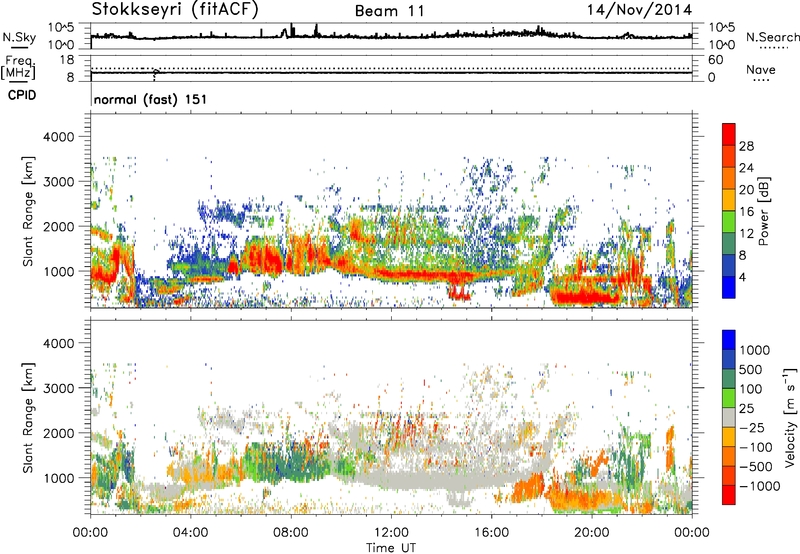Click the red bottom of the Velocity colorbar
Screen dimensions: 800x554
pyautogui.click(x=729, y=495)
